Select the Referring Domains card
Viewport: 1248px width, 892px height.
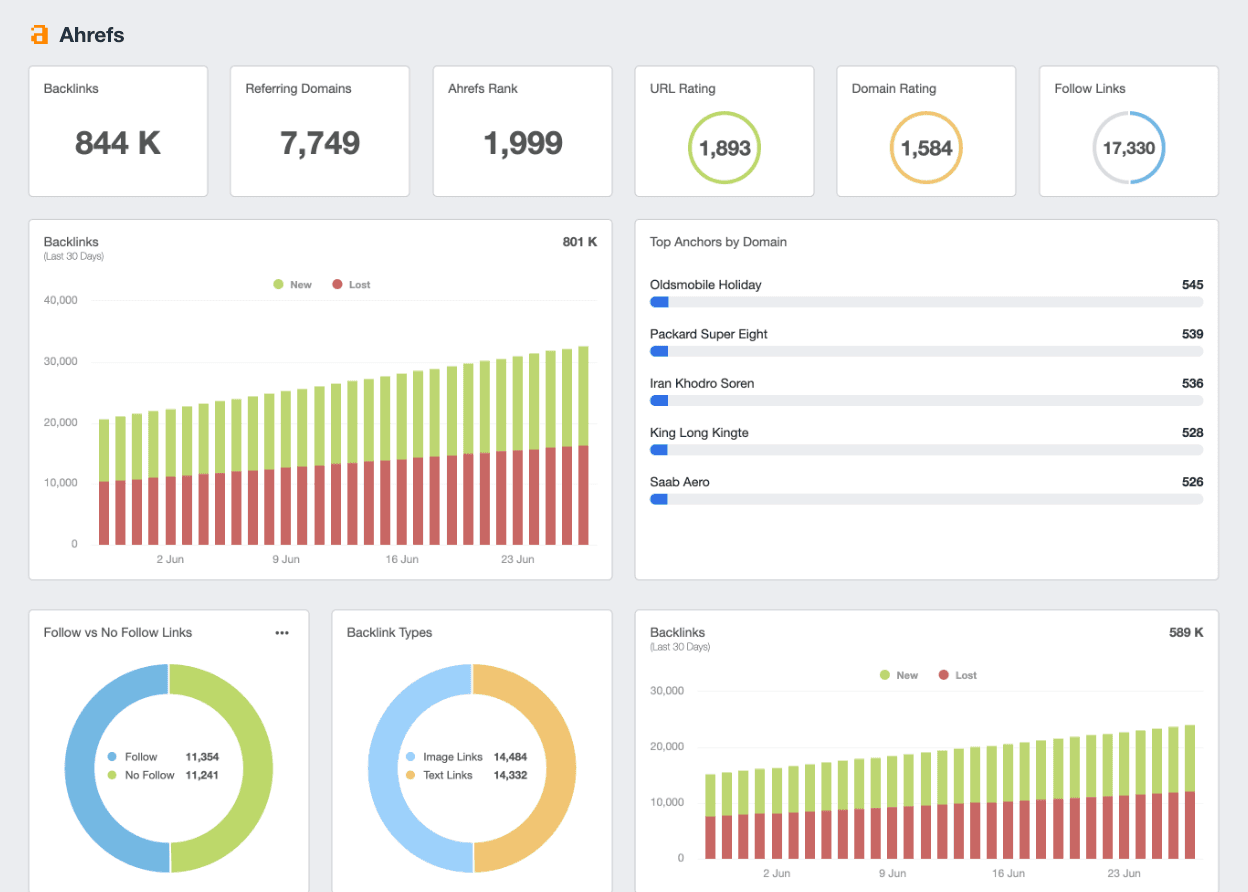pos(320,131)
